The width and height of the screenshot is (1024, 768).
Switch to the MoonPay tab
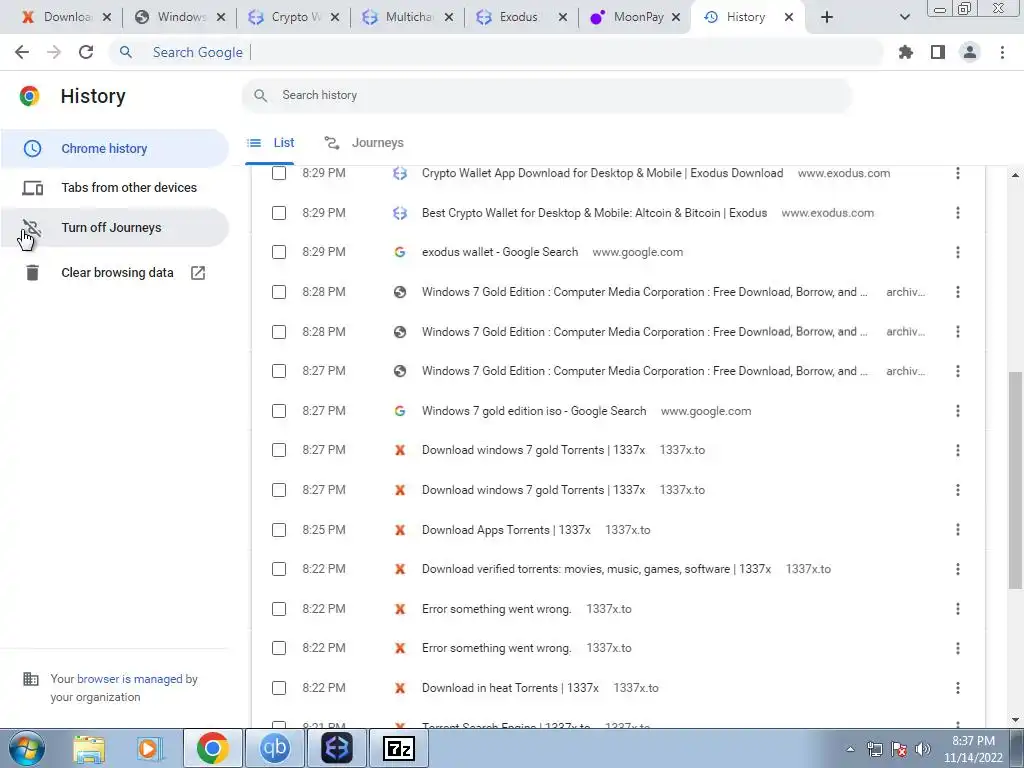pyautogui.click(x=635, y=17)
